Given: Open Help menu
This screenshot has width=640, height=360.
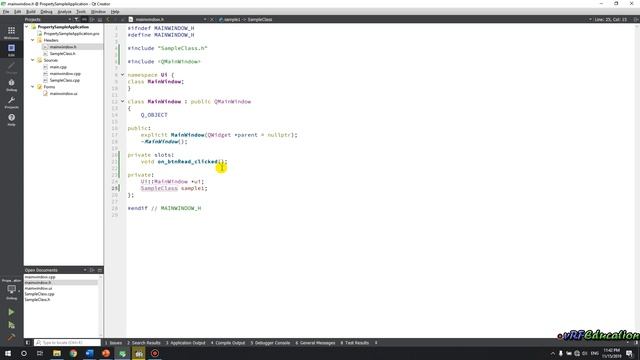Looking at the screenshot, I should [x=115, y=12].
